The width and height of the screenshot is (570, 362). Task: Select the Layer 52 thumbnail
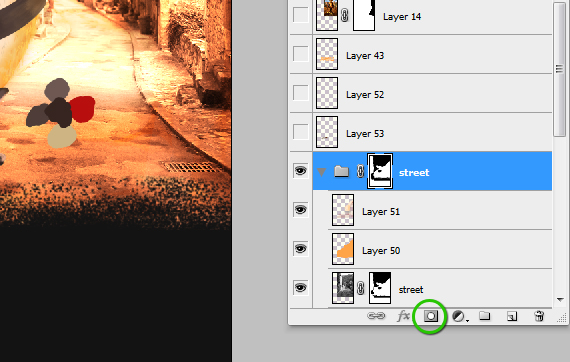click(327, 93)
